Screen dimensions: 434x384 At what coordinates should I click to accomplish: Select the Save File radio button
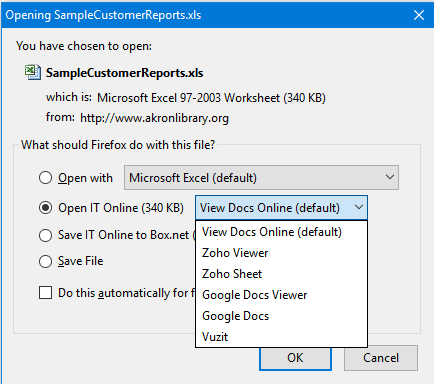point(45,261)
